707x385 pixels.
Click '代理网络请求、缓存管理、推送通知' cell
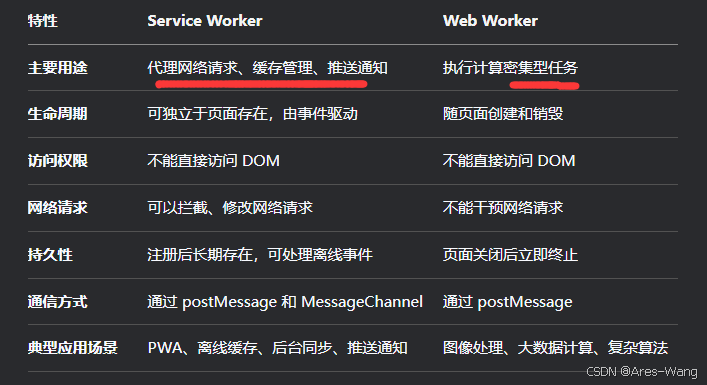[267, 68]
